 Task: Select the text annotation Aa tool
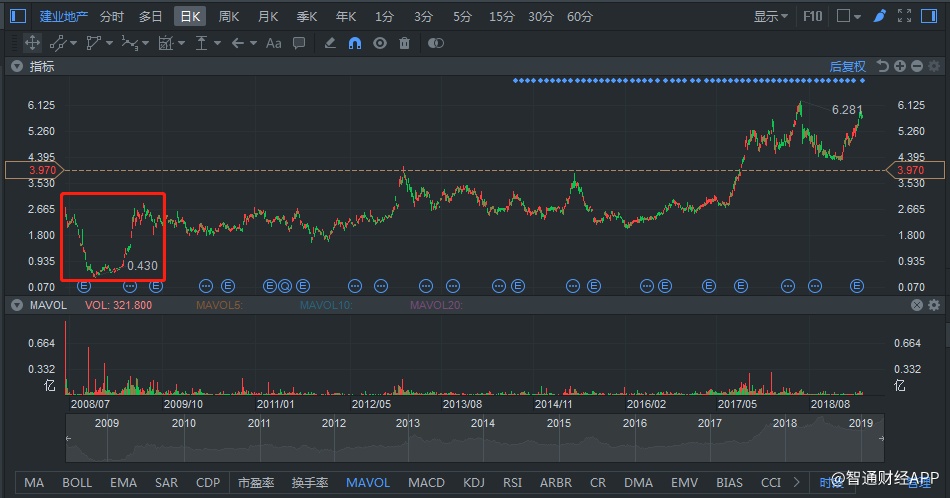pyautogui.click(x=273, y=43)
